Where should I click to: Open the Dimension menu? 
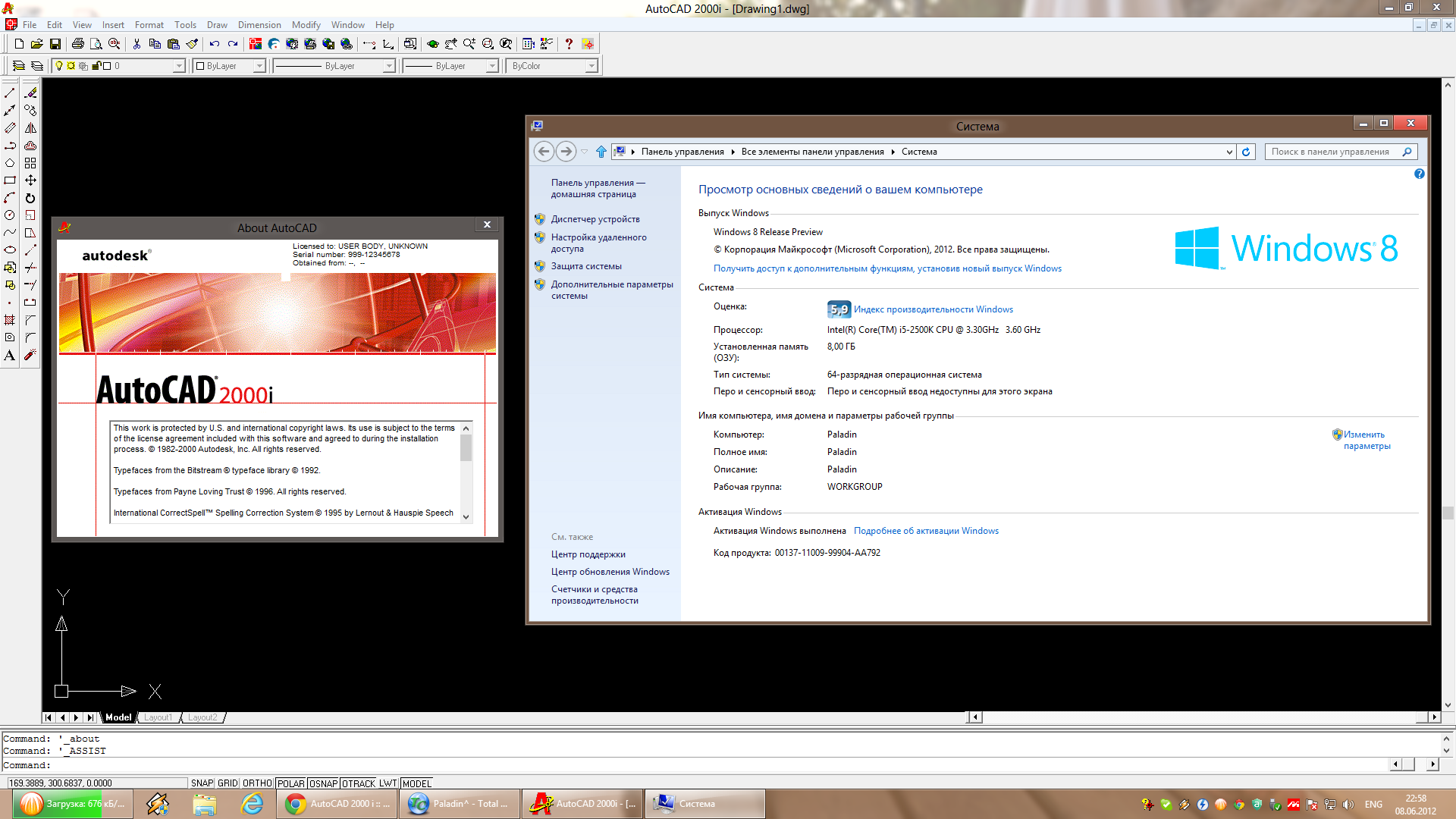click(259, 25)
